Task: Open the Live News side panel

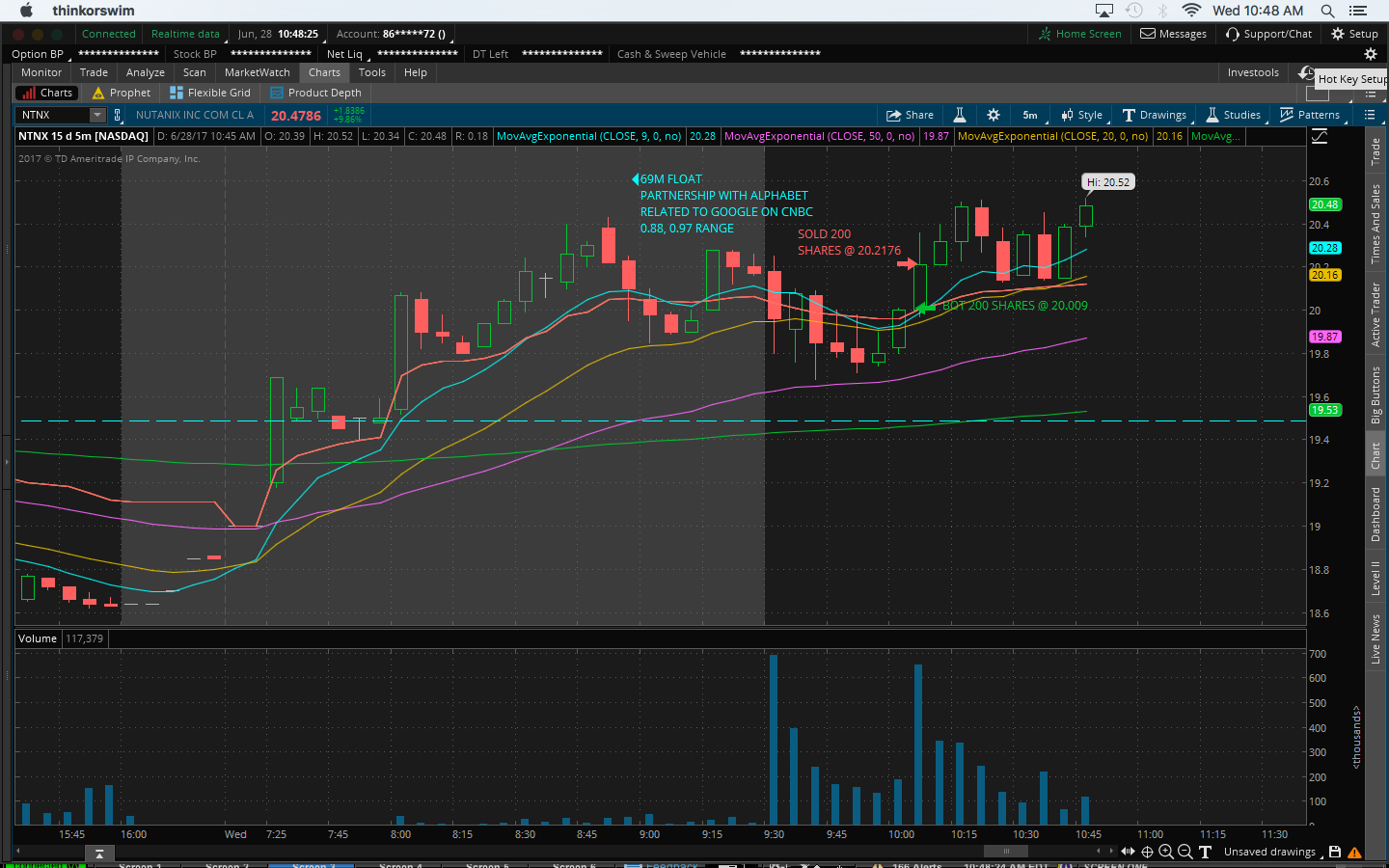Action: point(1375,638)
